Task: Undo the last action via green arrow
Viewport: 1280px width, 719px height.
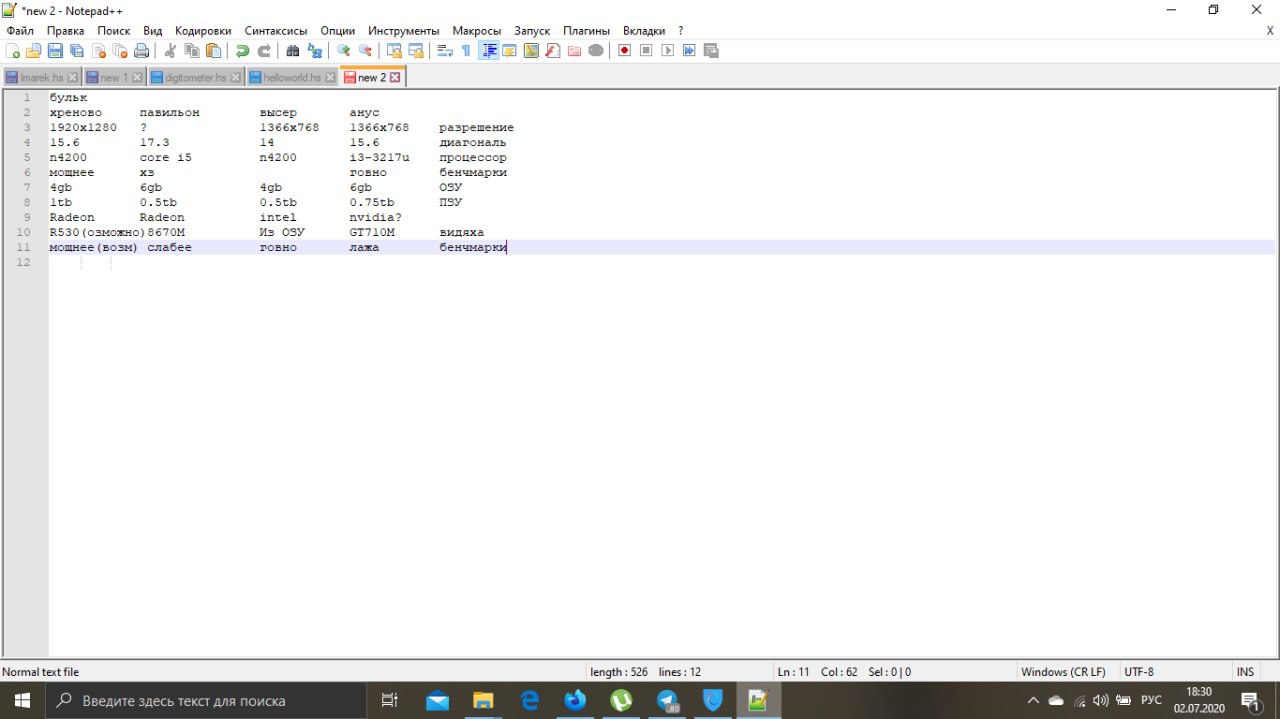Action: point(242,51)
